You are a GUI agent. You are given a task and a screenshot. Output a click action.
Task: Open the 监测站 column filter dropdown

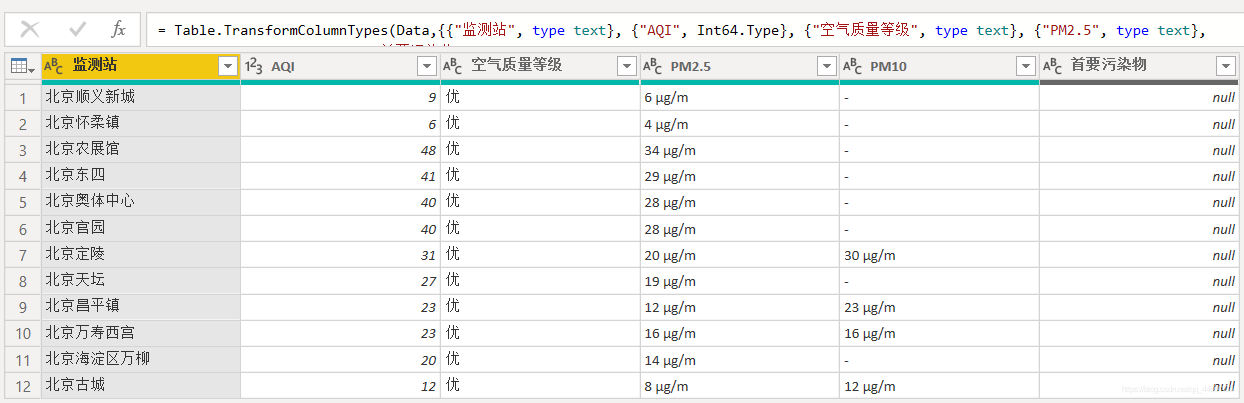click(x=227, y=66)
